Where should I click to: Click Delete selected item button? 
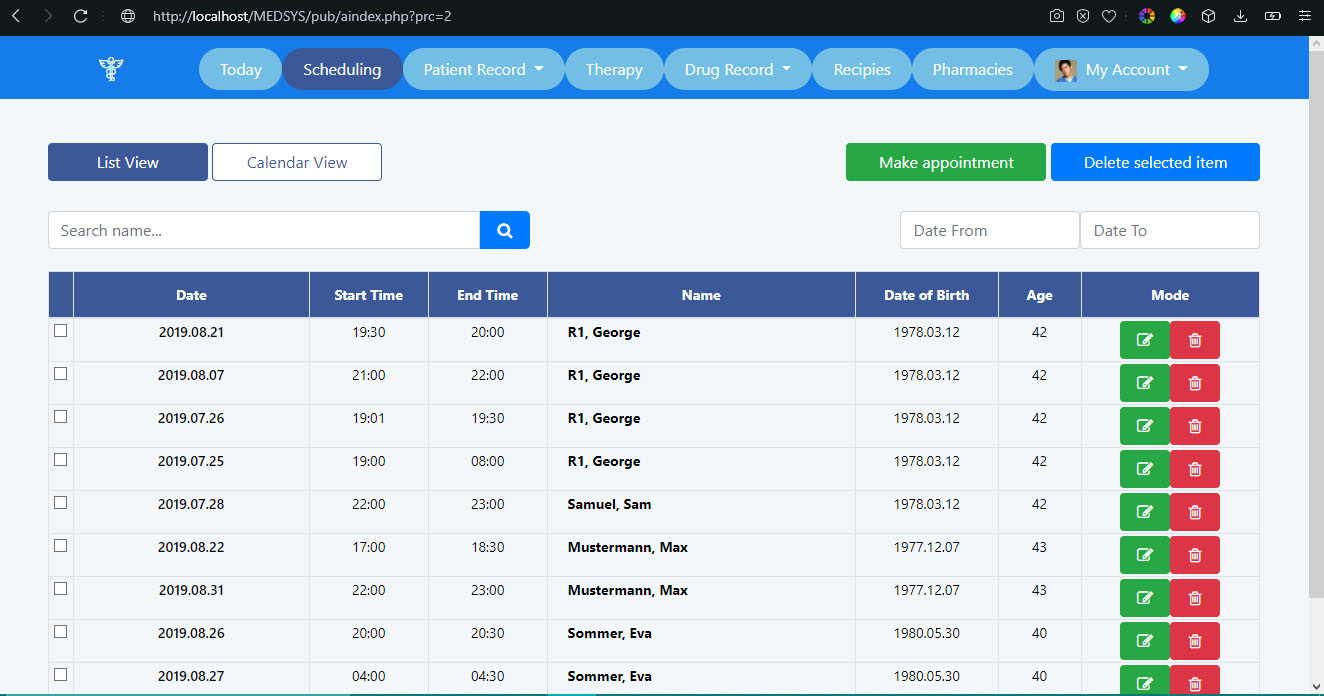1155,162
